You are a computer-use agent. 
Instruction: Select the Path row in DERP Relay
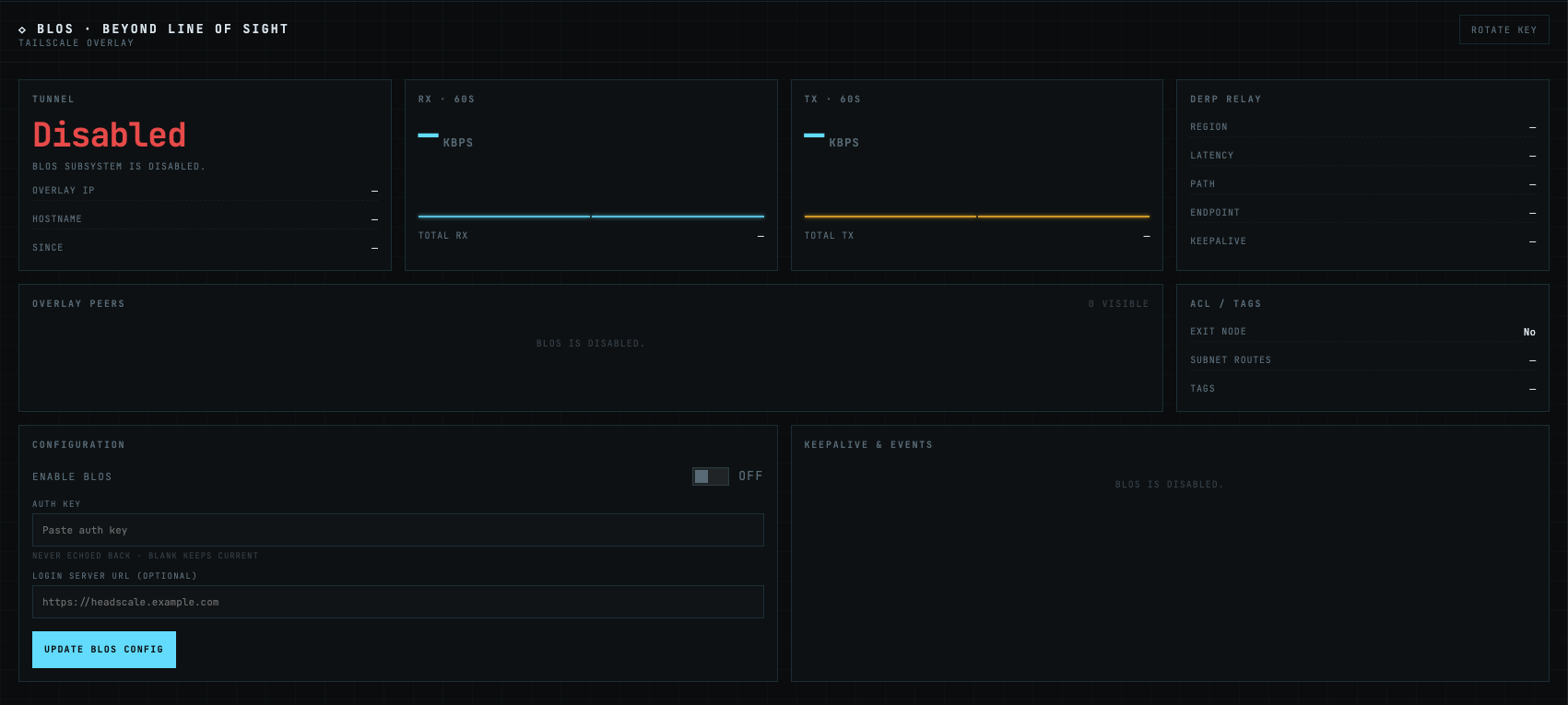click(x=1362, y=184)
